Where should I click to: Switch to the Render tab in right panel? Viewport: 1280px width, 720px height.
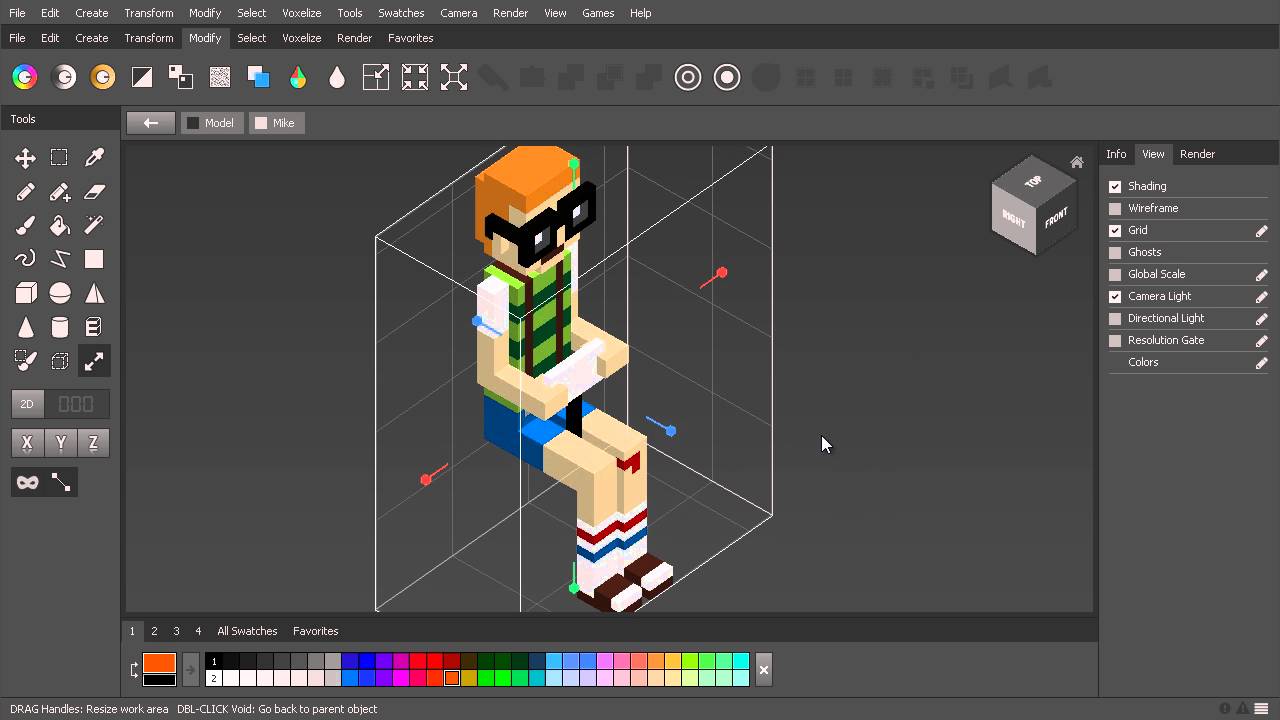click(x=1197, y=154)
